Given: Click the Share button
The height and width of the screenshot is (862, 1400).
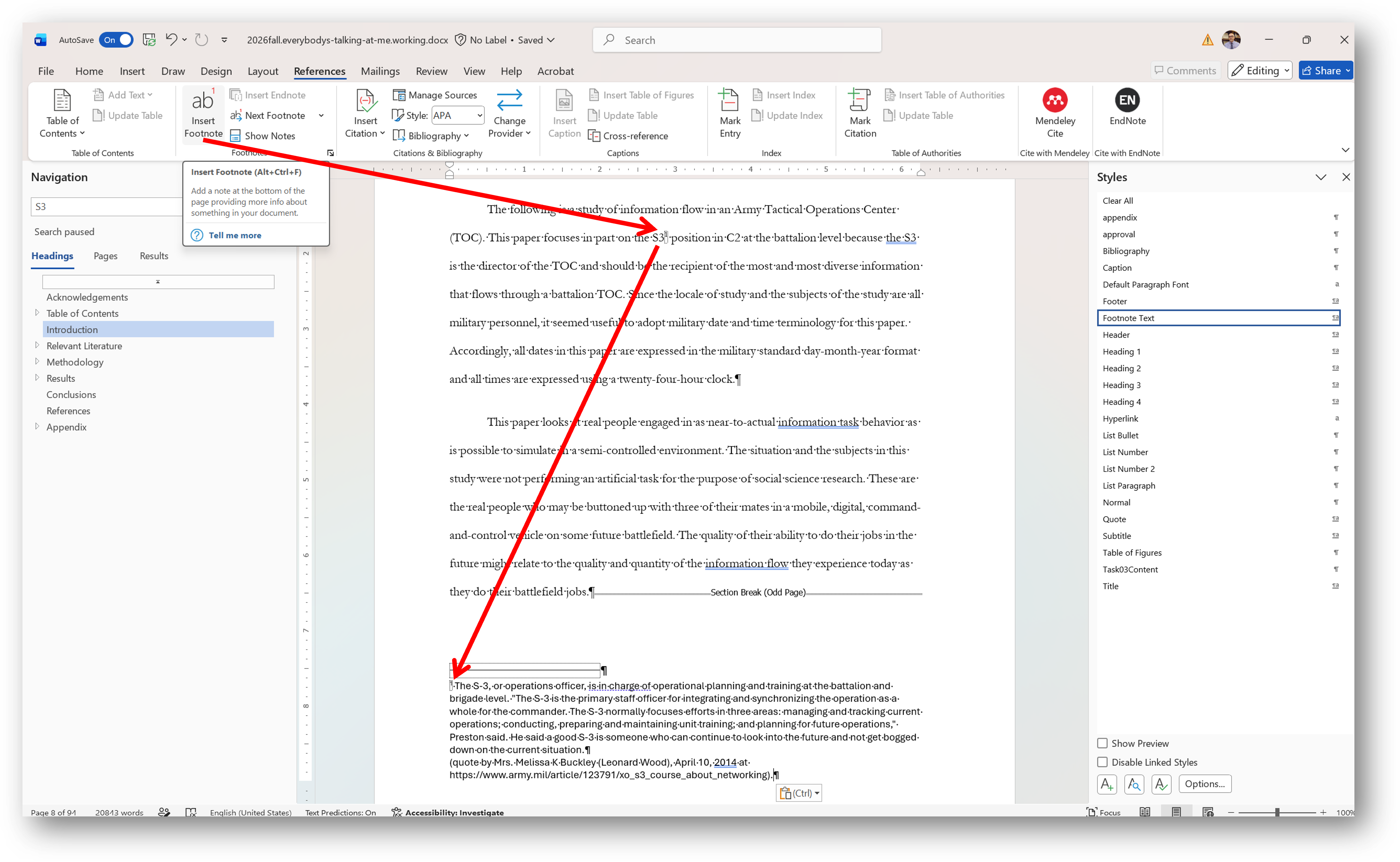Looking at the screenshot, I should (1326, 71).
